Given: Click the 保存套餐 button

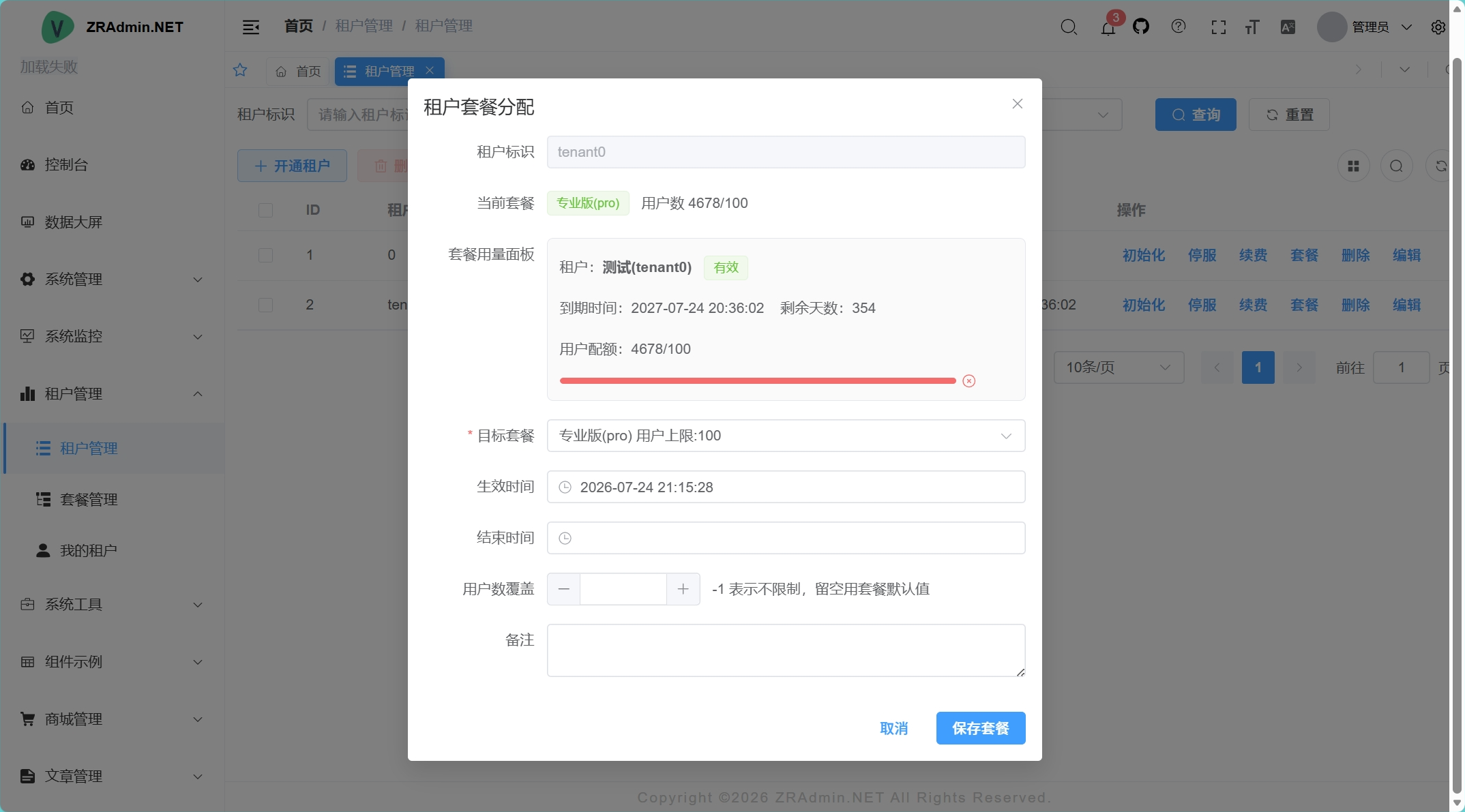Looking at the screenshot, I should click(x=981, y=729).
